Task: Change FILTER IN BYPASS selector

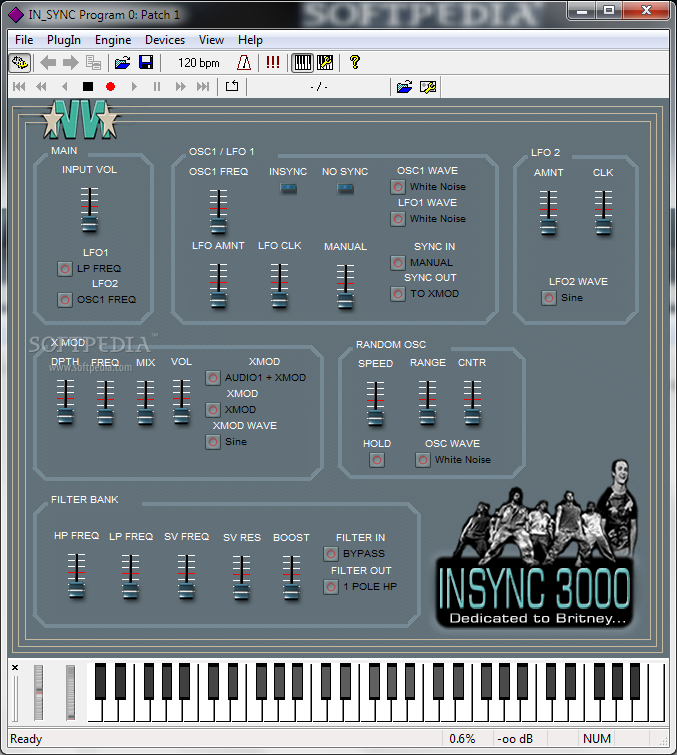Action: tap(331, 554)
